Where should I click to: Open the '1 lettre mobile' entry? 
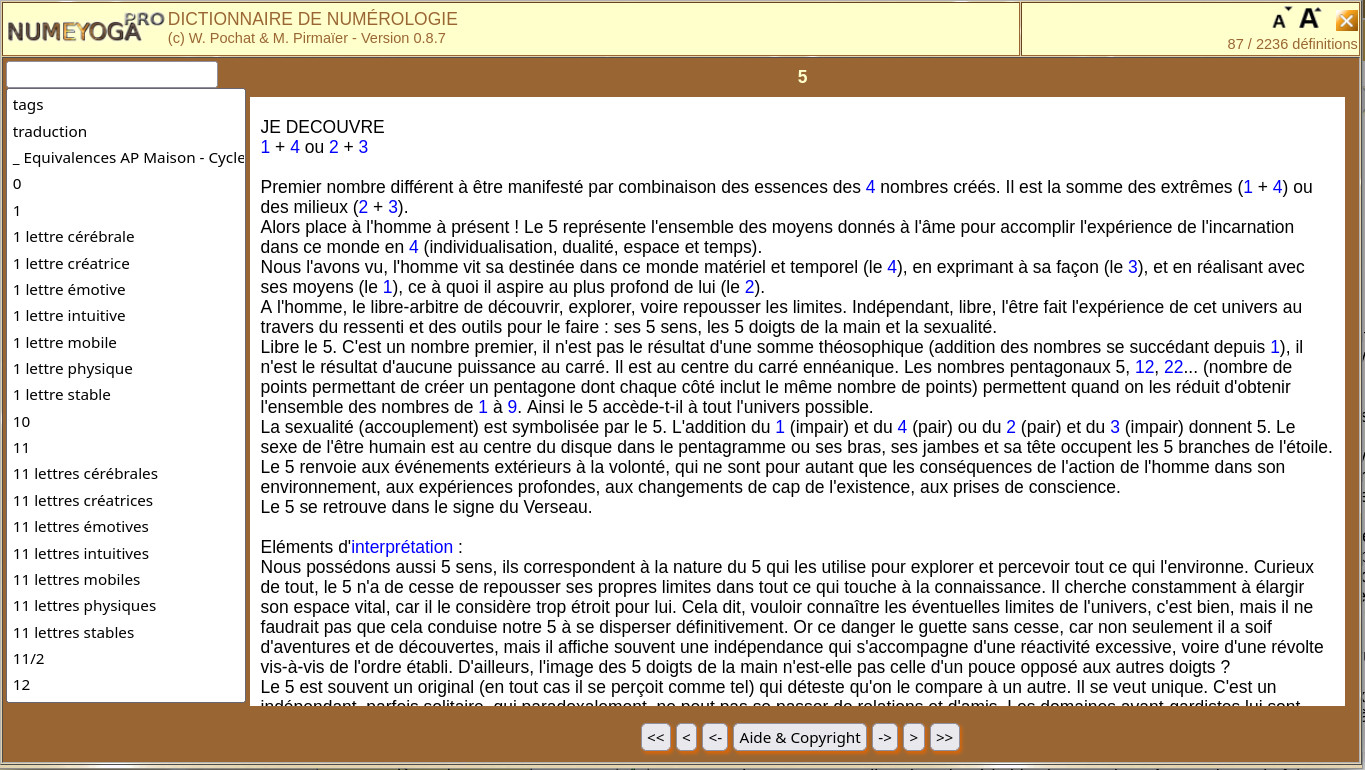tap(126, 342)
